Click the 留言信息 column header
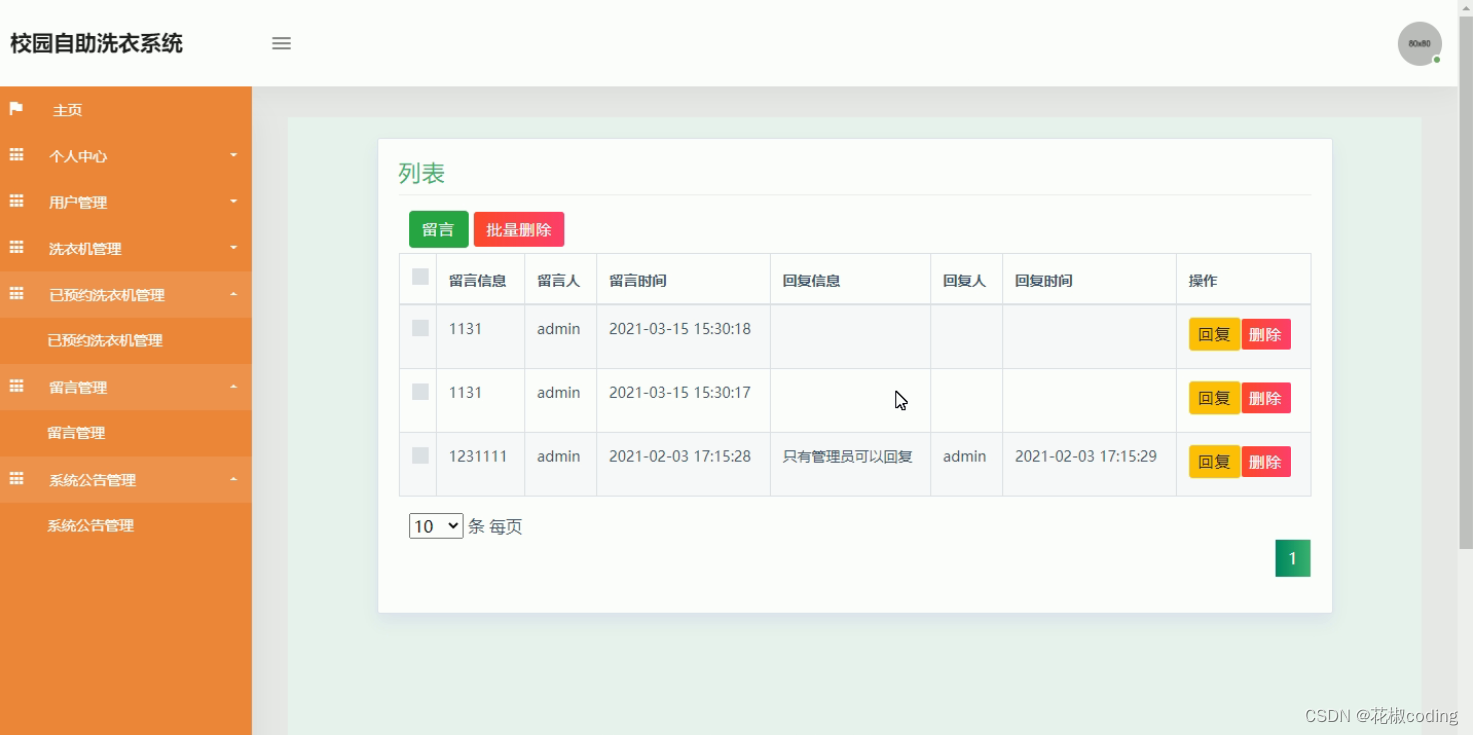Viewport: 1473px width, 735px height. click(478, 281)
